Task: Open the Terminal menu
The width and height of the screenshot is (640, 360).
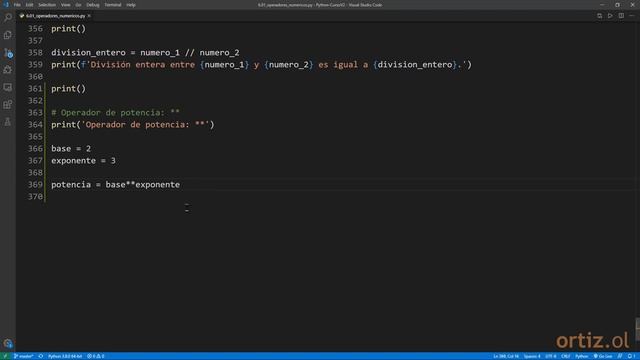Action: (113, 5)
